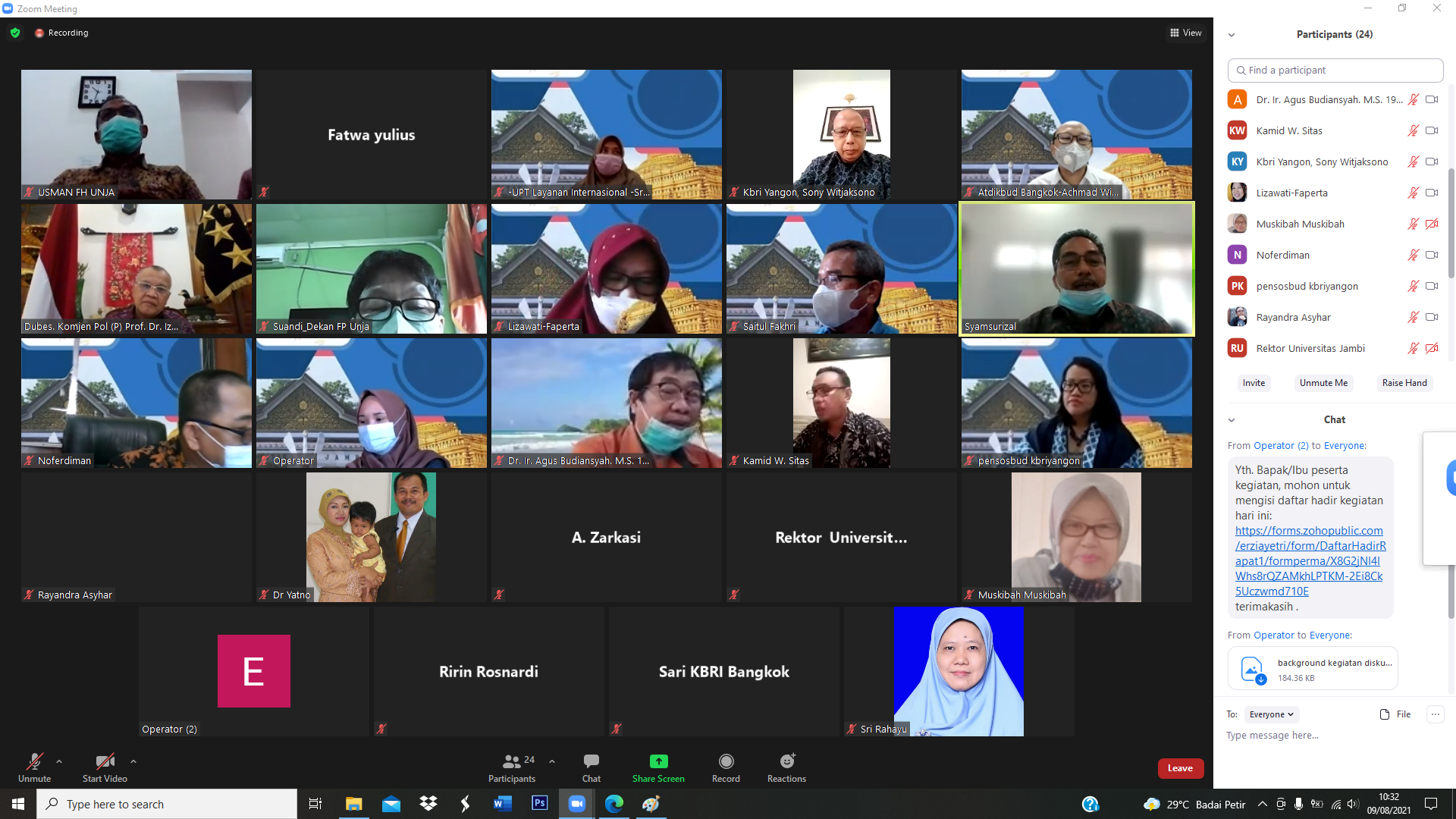
Task: Unmute your microphone
Action: (x=34, y=762)
